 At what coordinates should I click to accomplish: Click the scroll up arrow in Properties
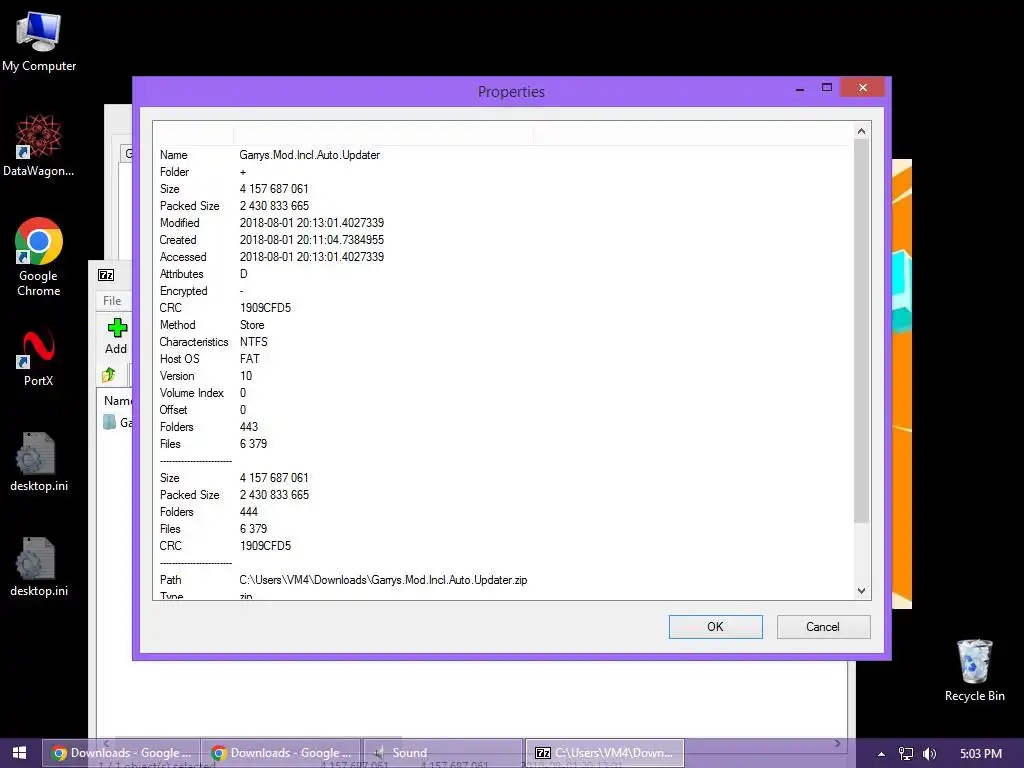coord(861,131)
